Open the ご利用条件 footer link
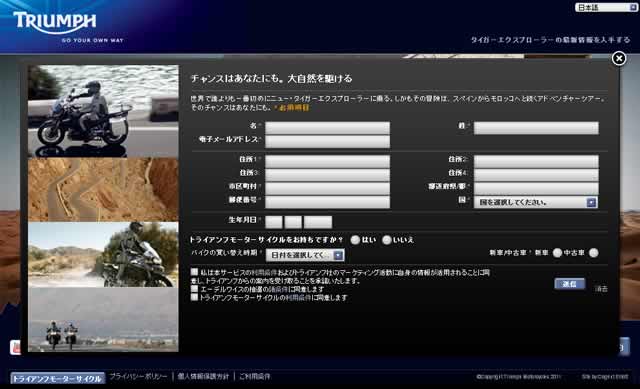 255,376
